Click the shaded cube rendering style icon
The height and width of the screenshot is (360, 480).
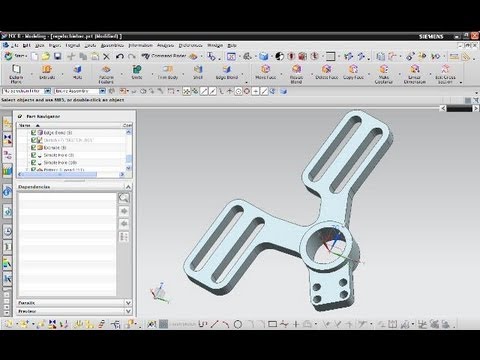coord(264,56)
